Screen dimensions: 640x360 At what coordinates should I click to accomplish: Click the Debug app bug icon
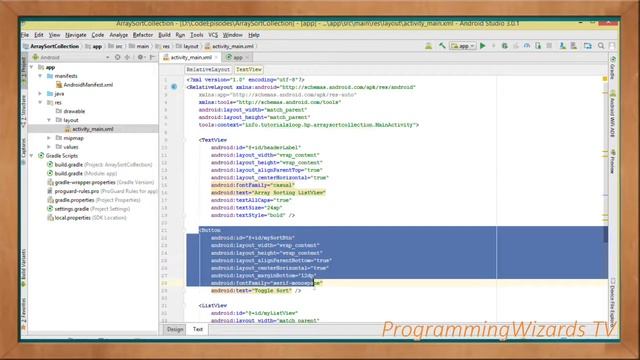[504, 46]
